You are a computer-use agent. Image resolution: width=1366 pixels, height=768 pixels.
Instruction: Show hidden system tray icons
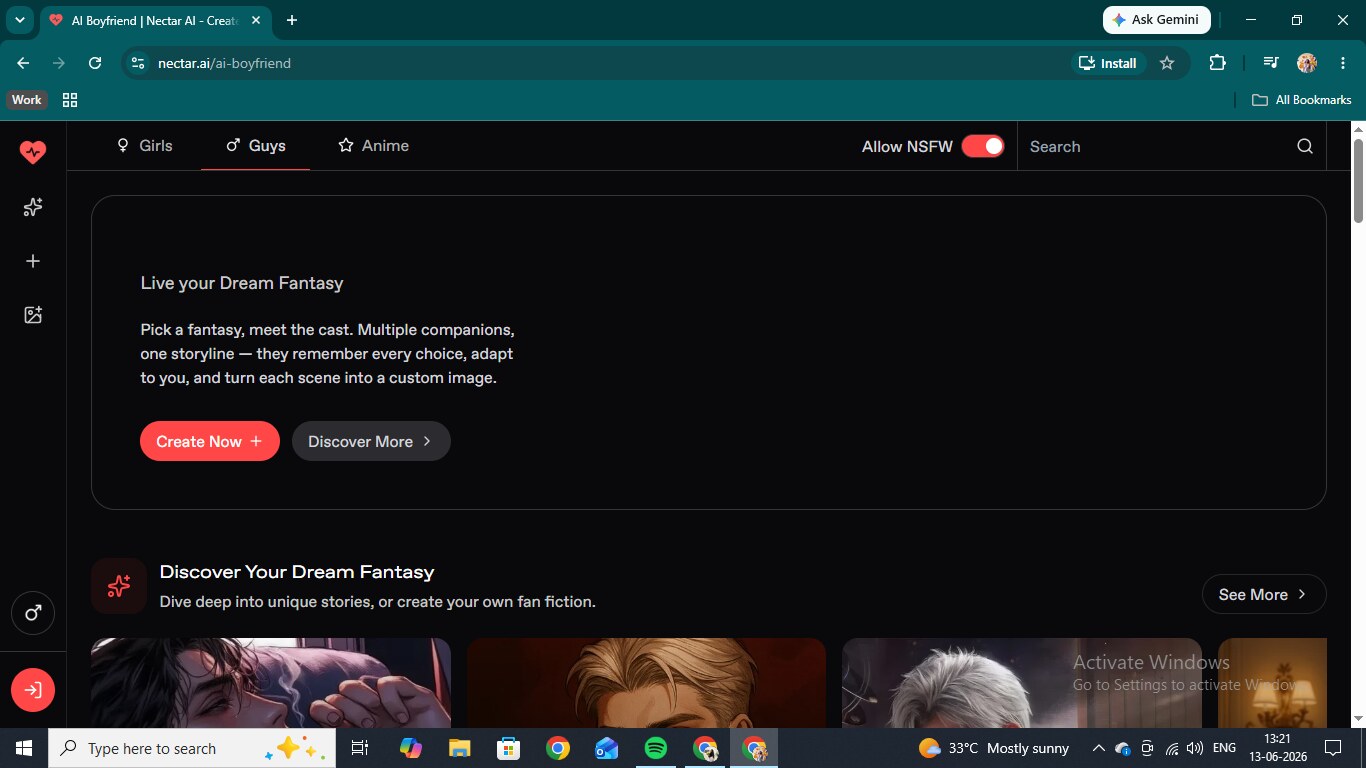[x=1098, y=748]
